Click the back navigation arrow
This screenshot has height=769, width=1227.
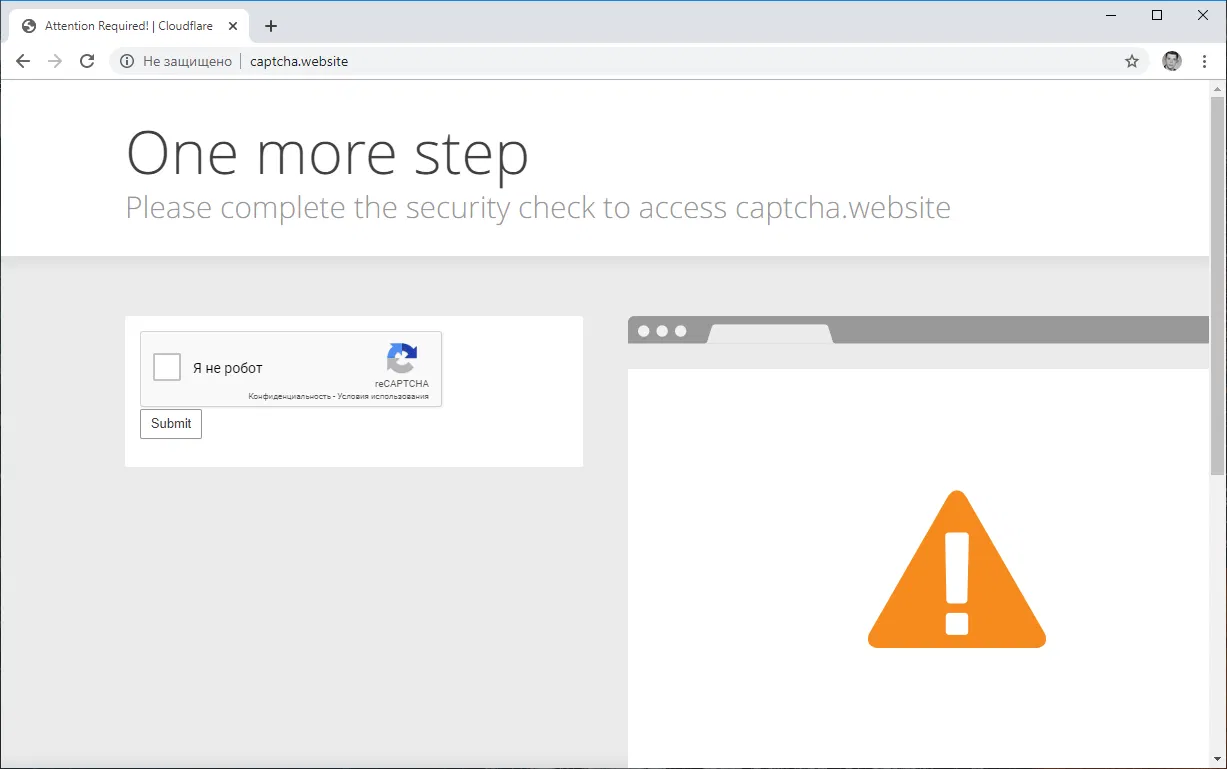[23, 61]
